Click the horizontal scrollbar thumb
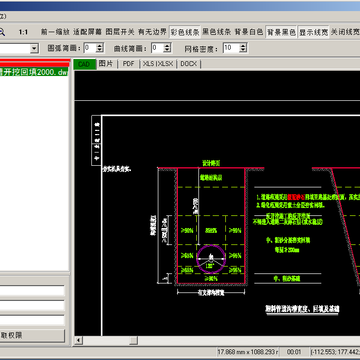 click(x=134, y=340)
